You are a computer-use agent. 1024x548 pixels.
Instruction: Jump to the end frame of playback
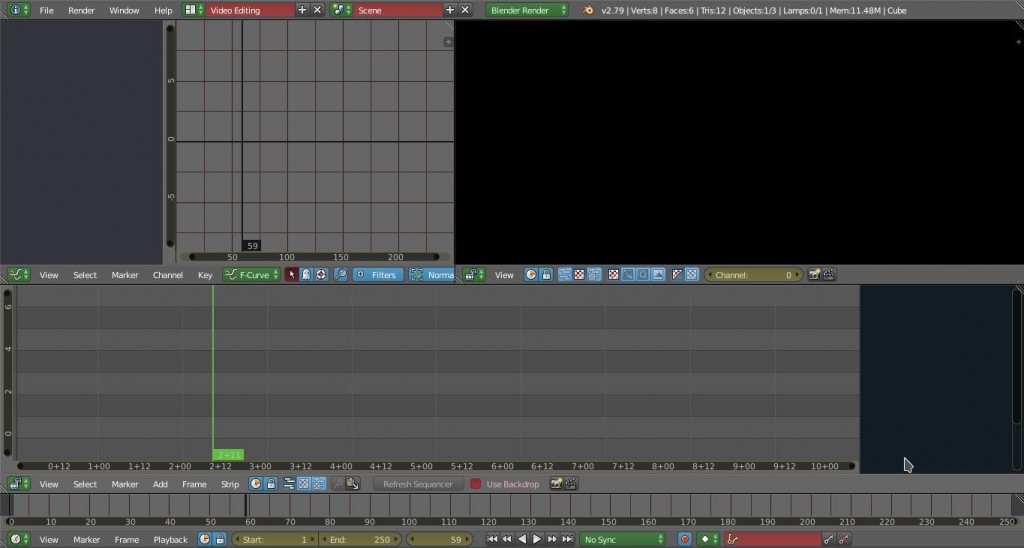[x=567, y=540]
